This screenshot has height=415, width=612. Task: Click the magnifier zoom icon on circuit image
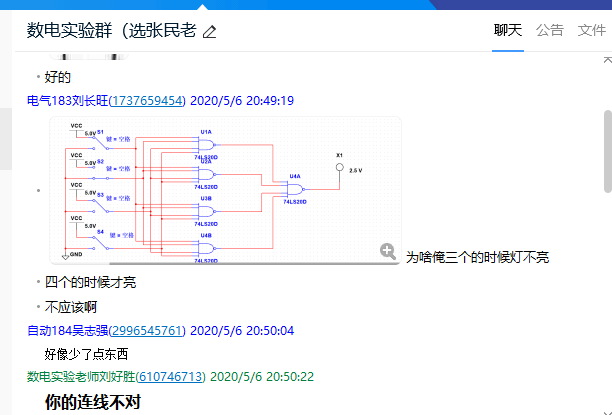coord(388,252)
